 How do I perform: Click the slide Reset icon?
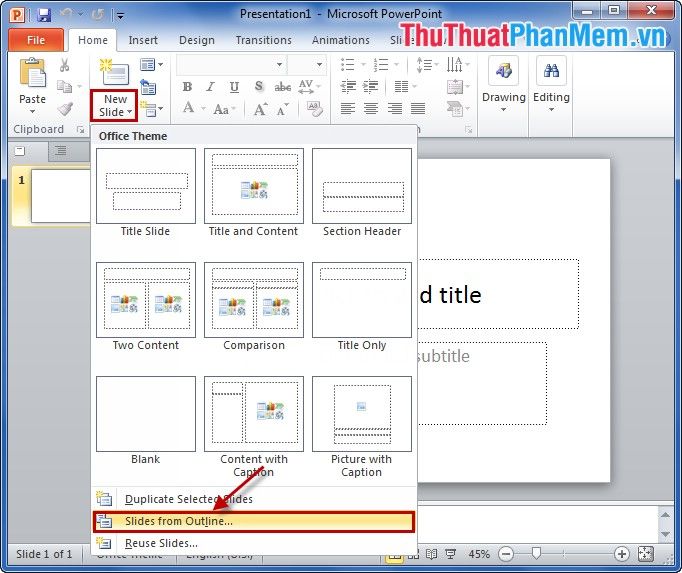point(148,87)
